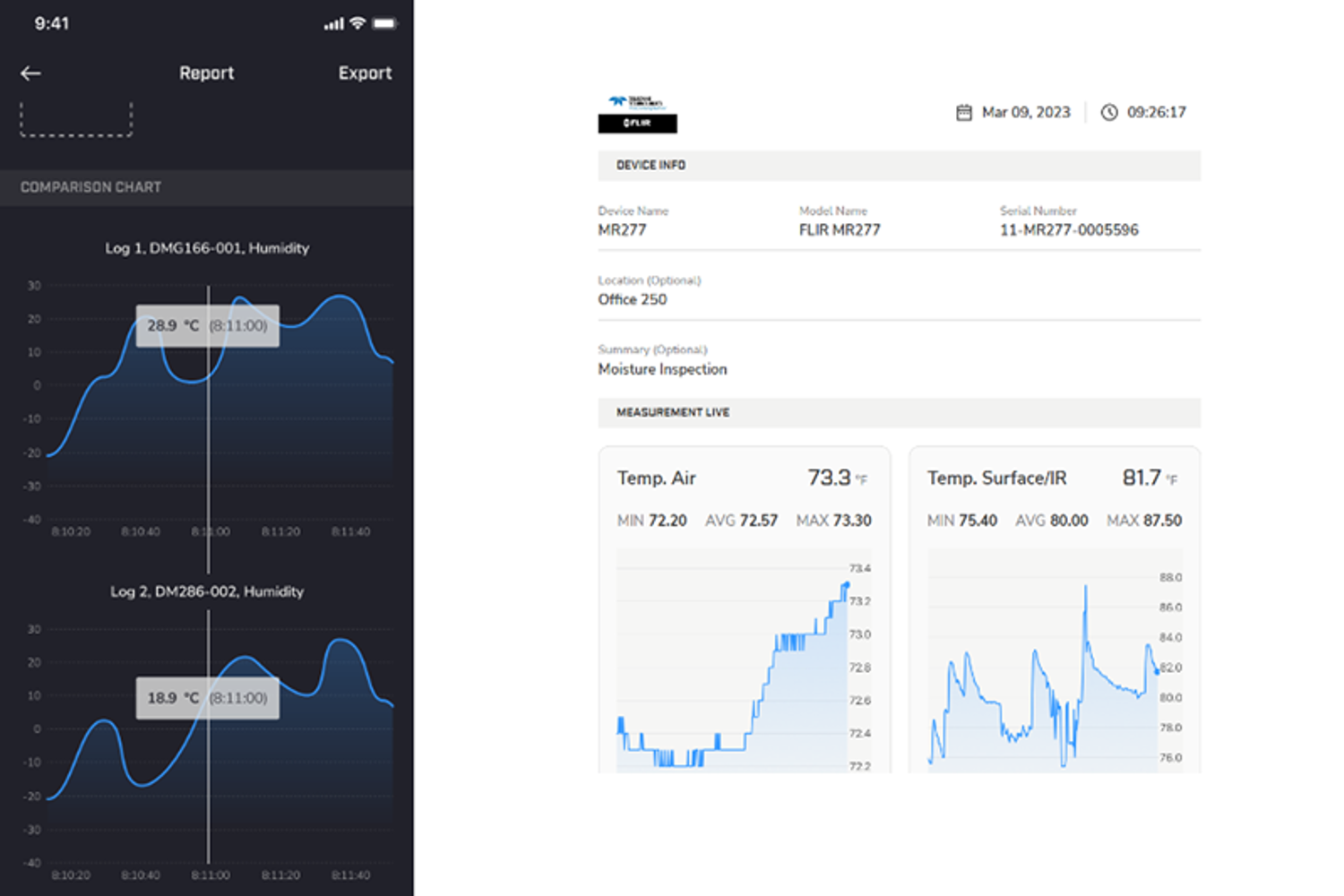Image resolution: width=1344 pixels, height=896 pixels.
Task: Click the Teledyne FLIR logo
Action: pos(637,114)
